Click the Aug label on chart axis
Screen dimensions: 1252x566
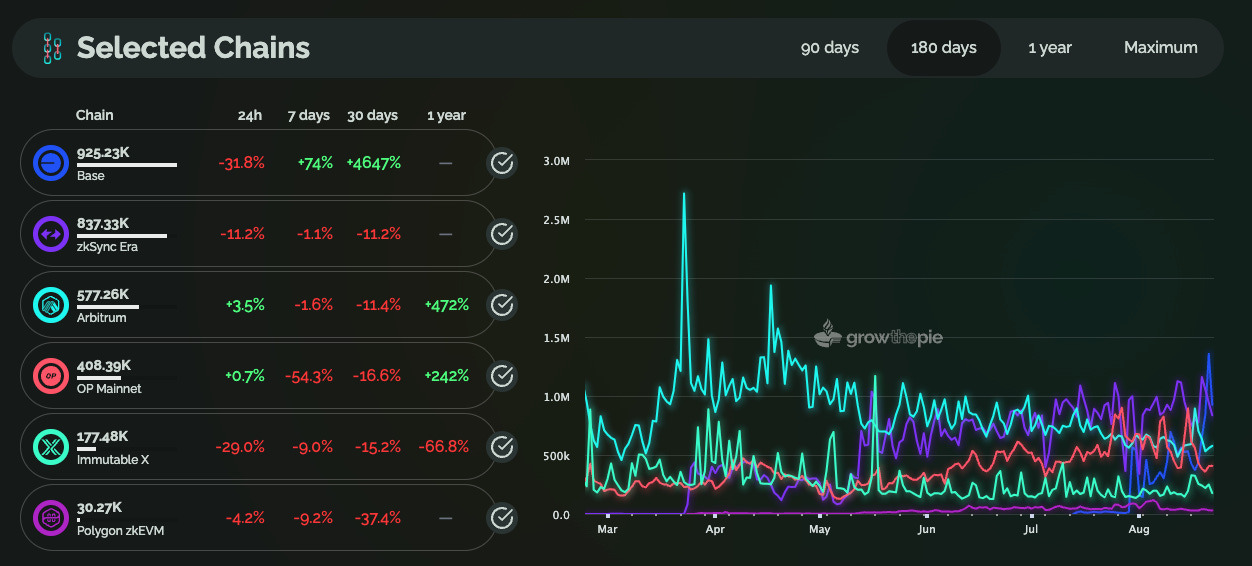click(1138, 528)
